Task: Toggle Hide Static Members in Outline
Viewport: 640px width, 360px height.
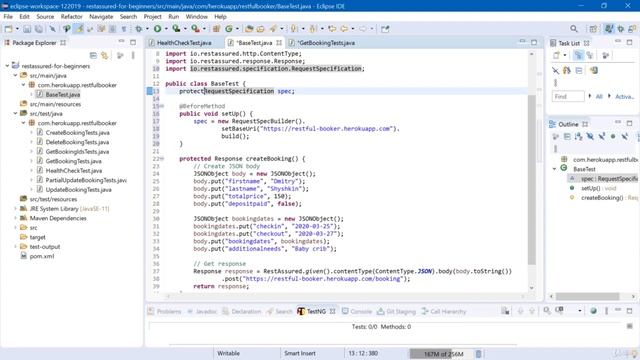Action: tap(602, 137)
